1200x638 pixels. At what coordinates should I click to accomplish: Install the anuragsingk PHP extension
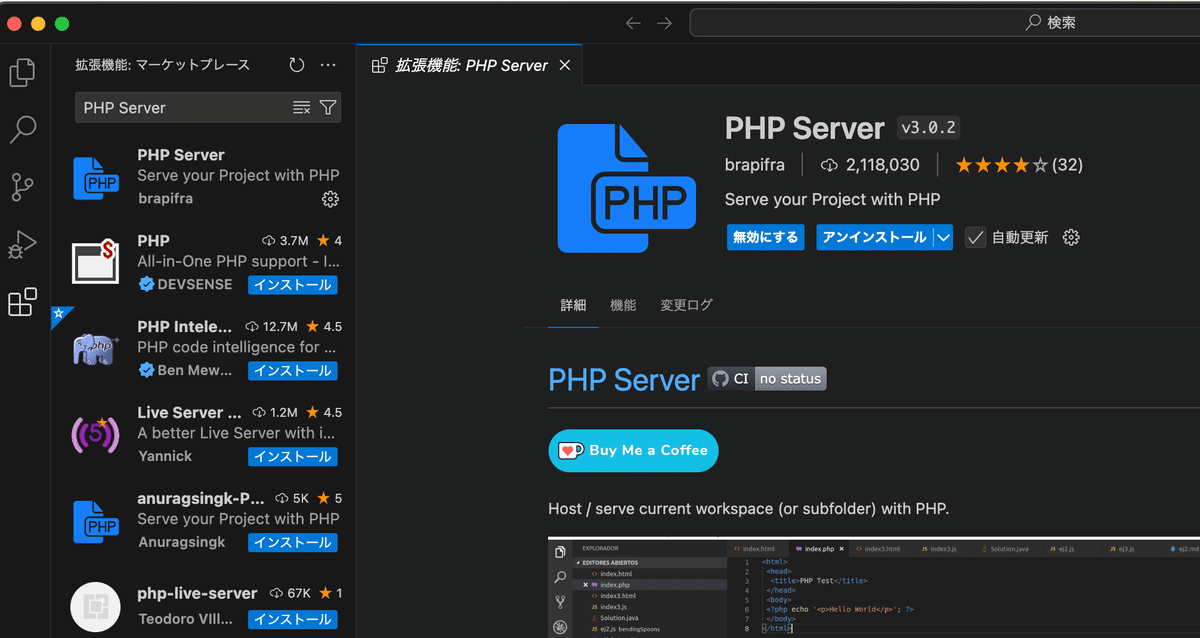292,543
